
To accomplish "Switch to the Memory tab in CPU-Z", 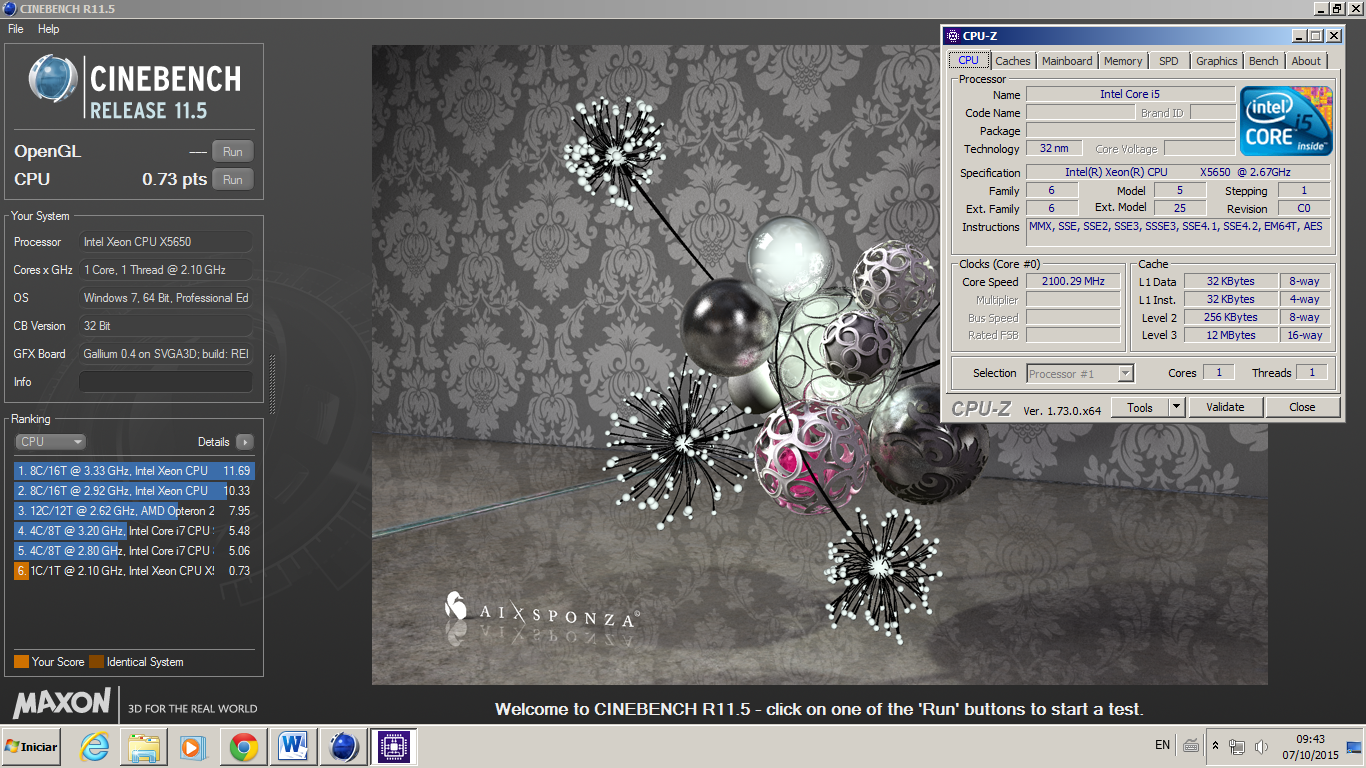I will pos(1123,61).
